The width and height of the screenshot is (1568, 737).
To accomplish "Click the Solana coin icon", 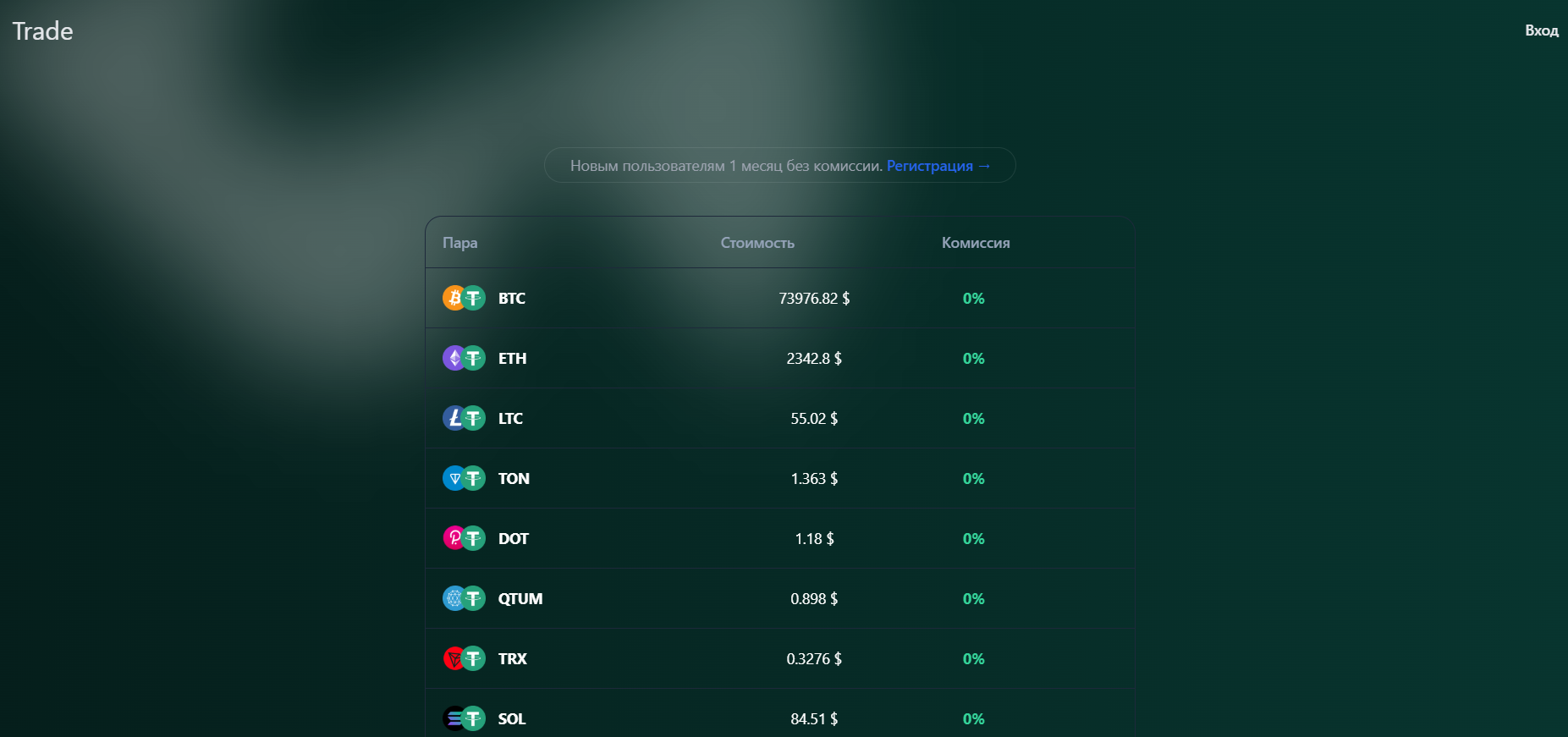I will click(x=454, y=718).
